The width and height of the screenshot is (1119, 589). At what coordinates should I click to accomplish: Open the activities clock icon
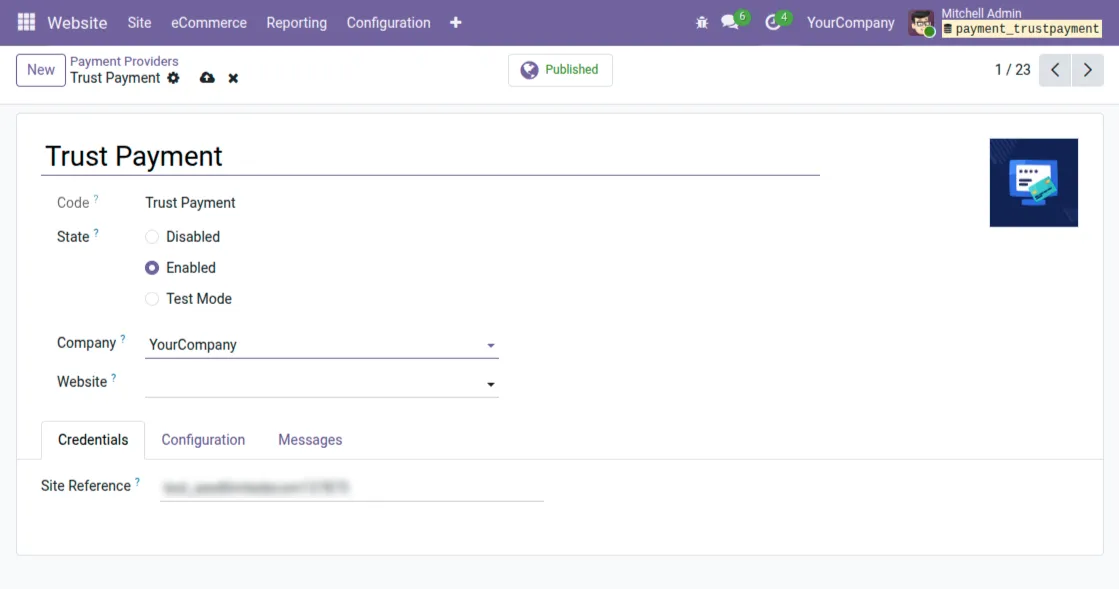pos(772,23)
